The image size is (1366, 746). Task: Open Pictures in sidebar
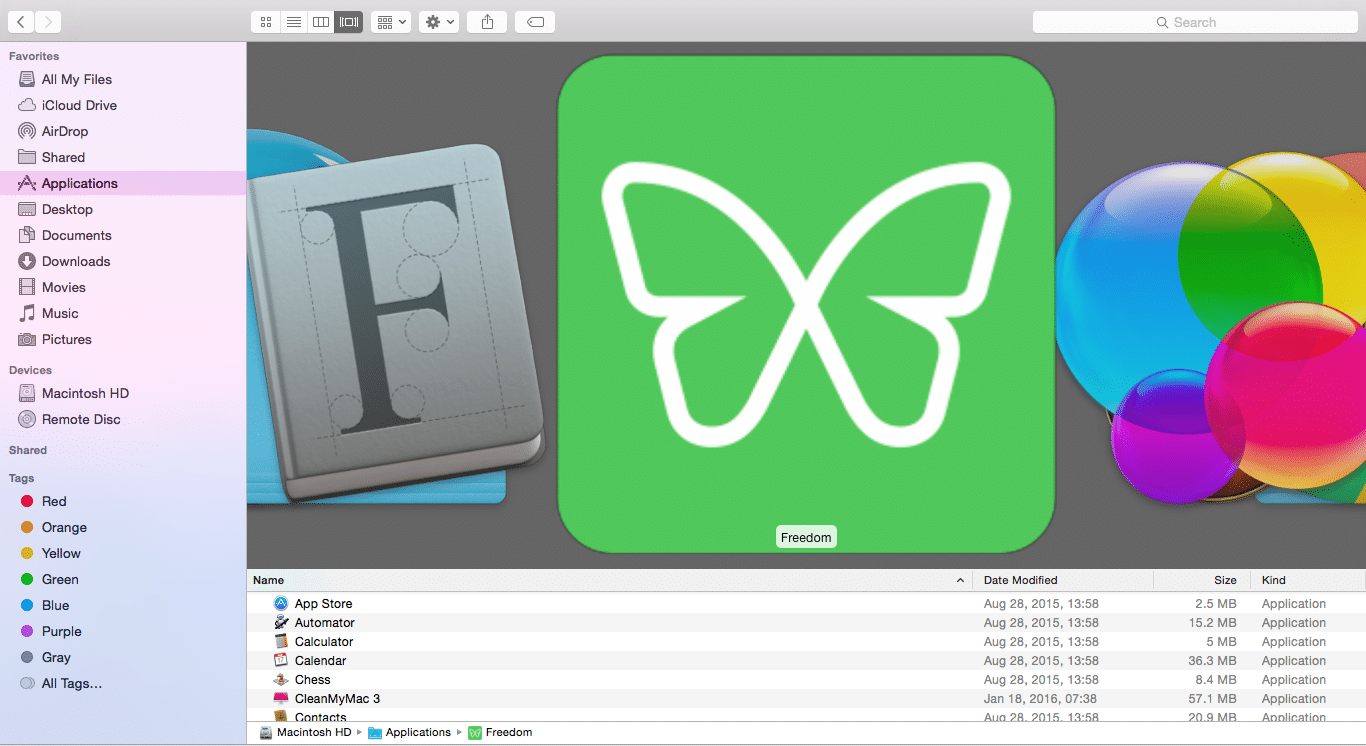point(123,339)
